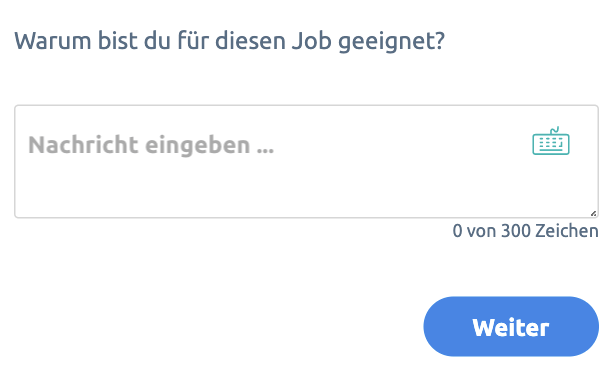Image resolution: width=610 pixels, height=376 pixels.
Task: Place cursor in the message input box
Action: [307, 161]
